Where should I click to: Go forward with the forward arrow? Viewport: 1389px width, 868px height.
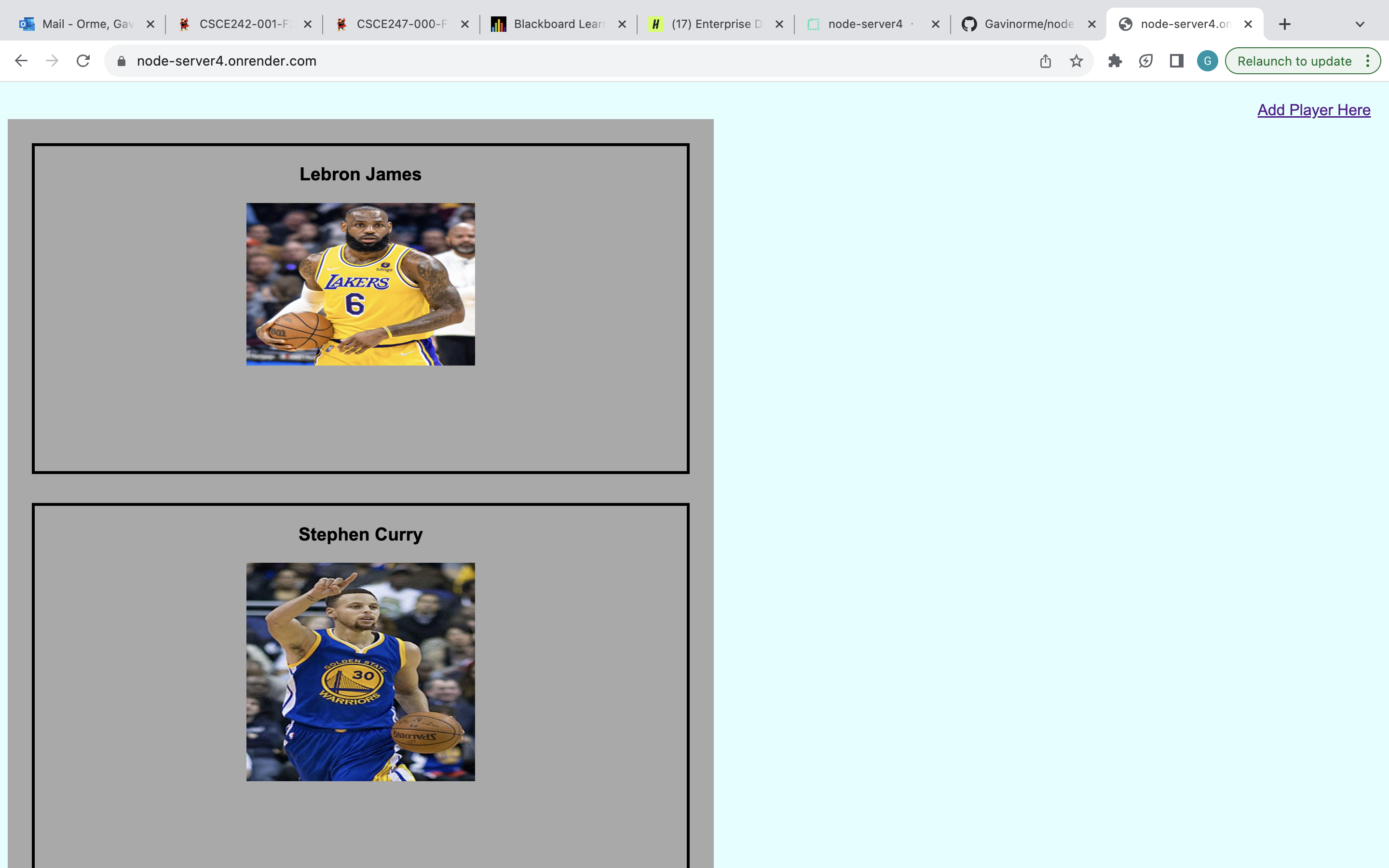click(x=52, y=61)
